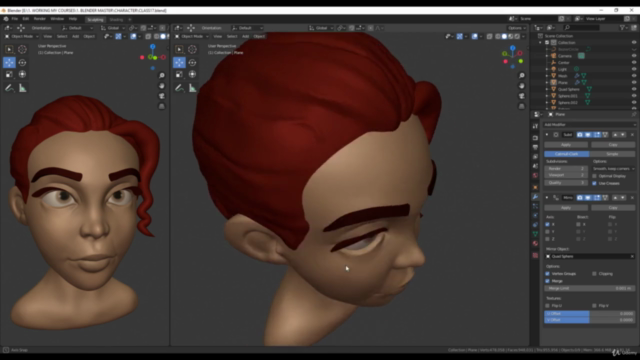
Task: Select the Select Box tool in right viewport
Action: pyautogui.click(x=179, y=49)
